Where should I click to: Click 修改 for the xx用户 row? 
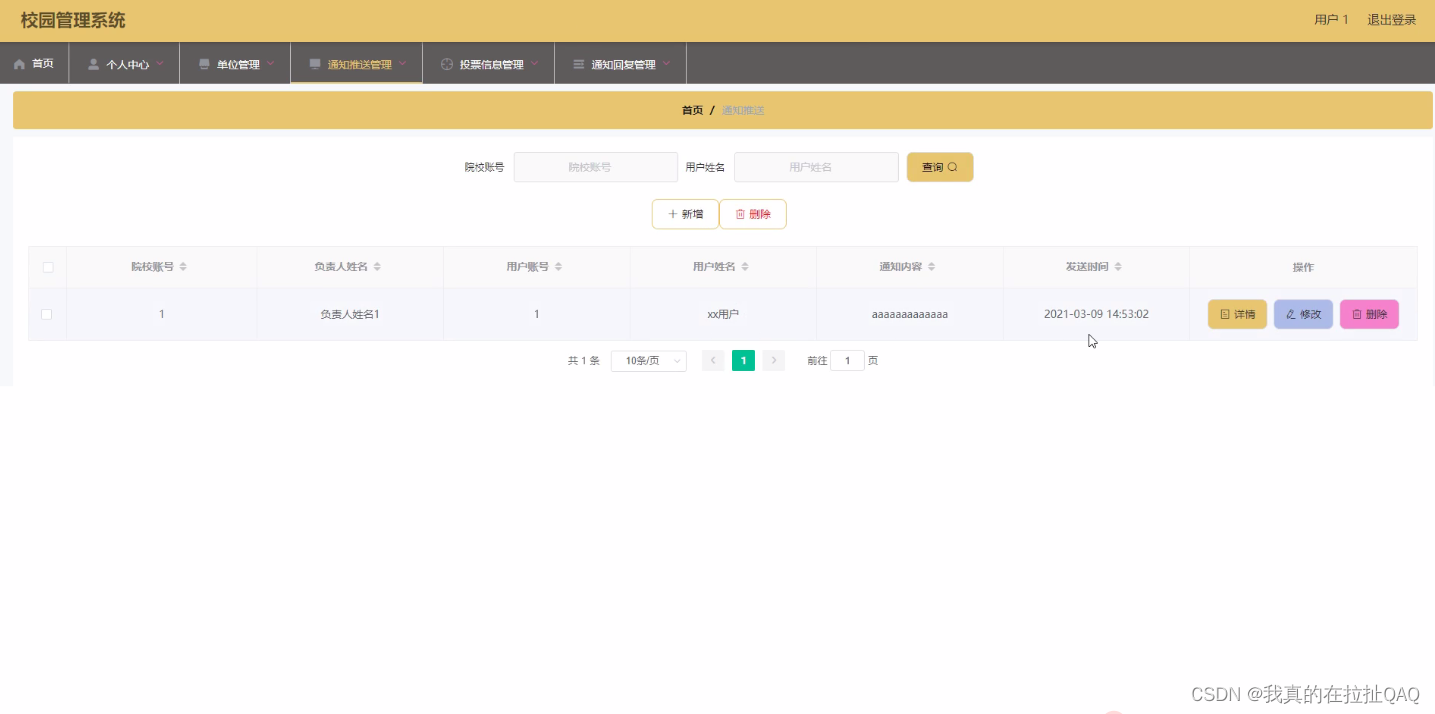pos(1303,314)
